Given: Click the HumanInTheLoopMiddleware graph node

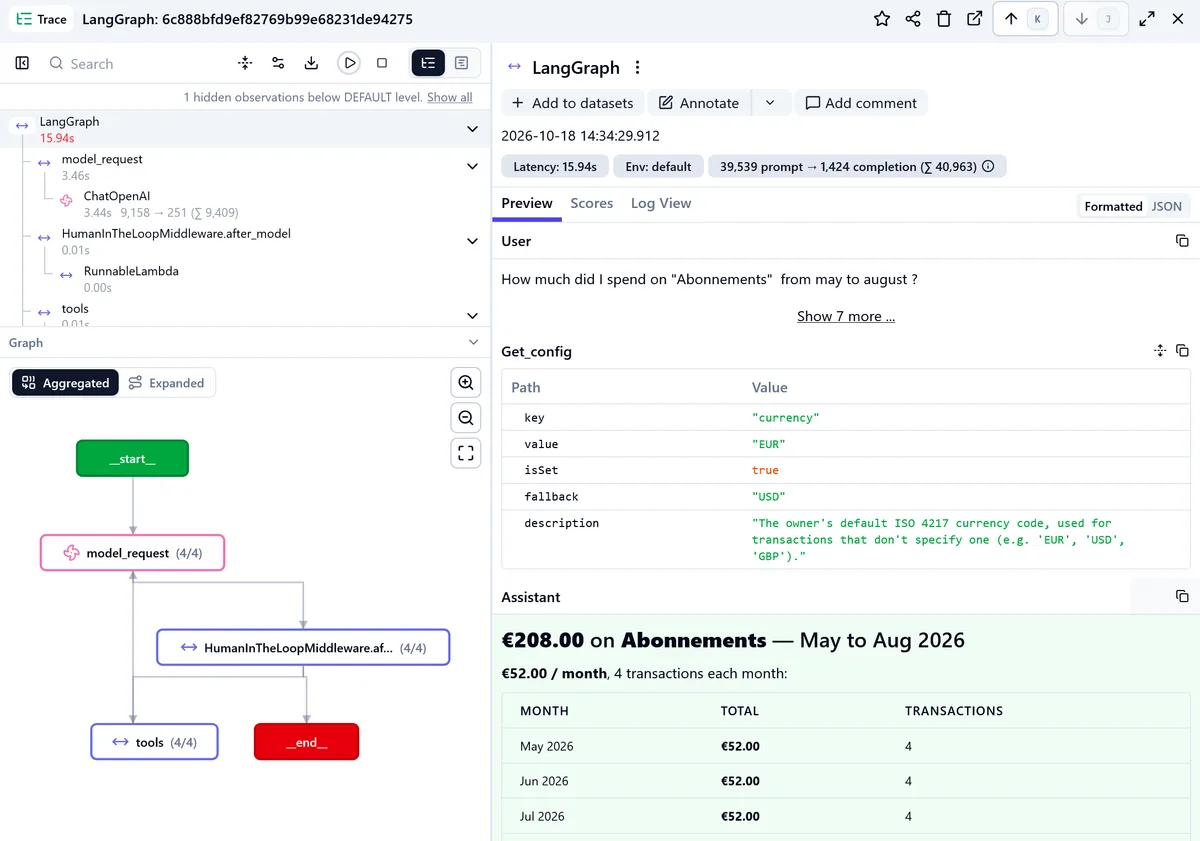Looking at the screenshot, I should click(x=303, y=648).
